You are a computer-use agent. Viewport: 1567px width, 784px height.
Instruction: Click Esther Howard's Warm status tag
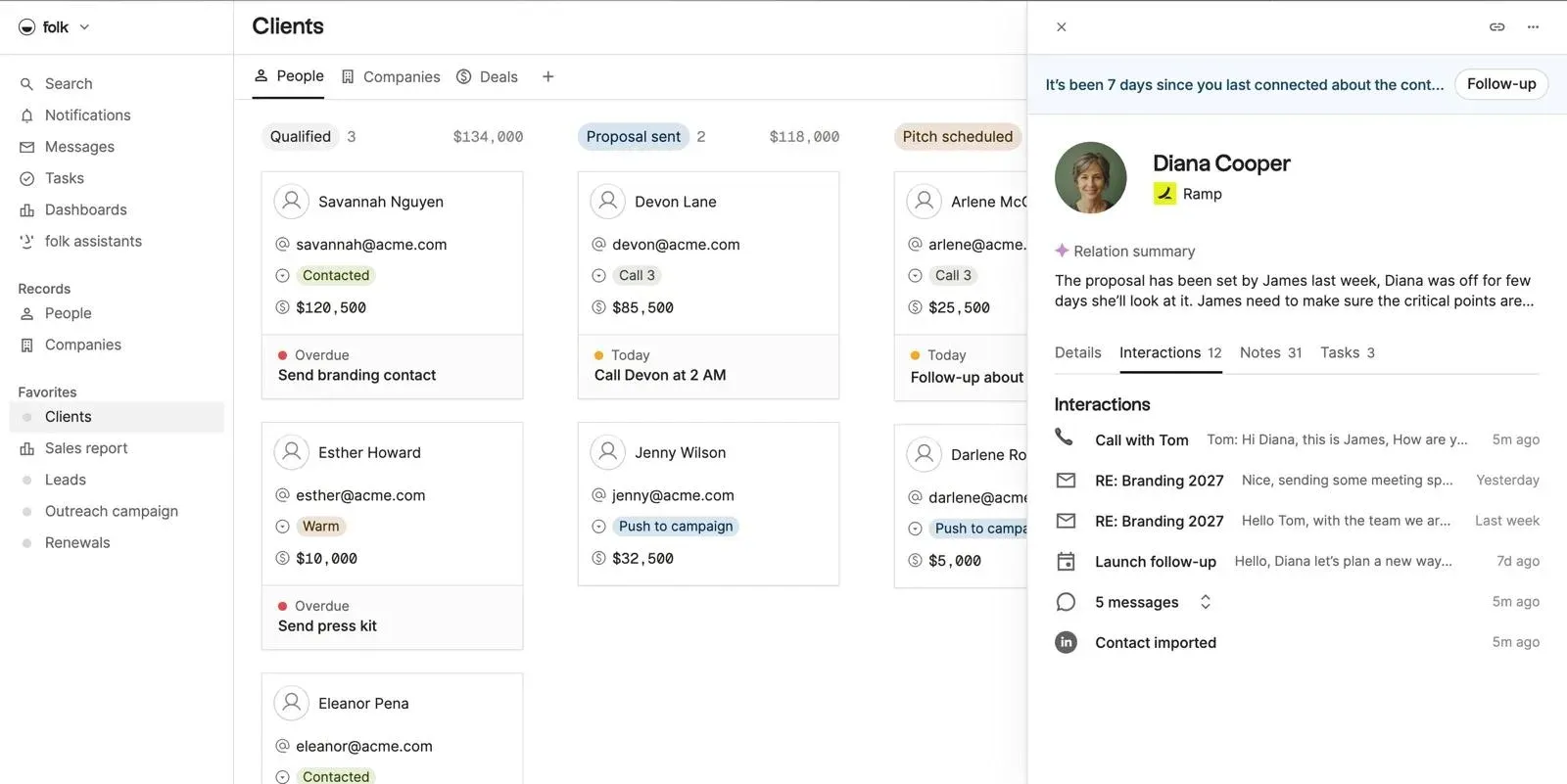tap(320, 527)
